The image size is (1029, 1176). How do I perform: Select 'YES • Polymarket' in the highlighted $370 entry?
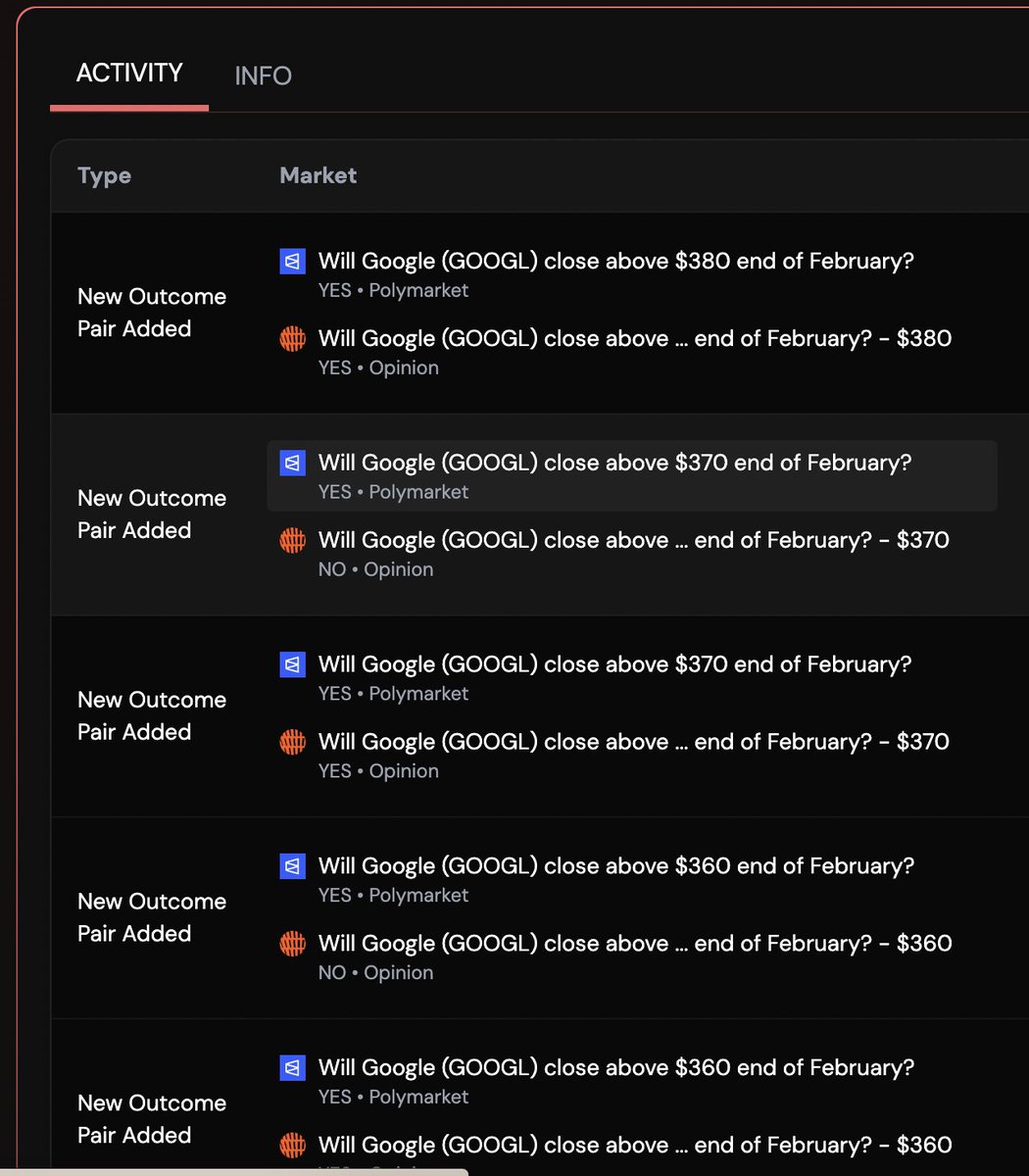393,493
